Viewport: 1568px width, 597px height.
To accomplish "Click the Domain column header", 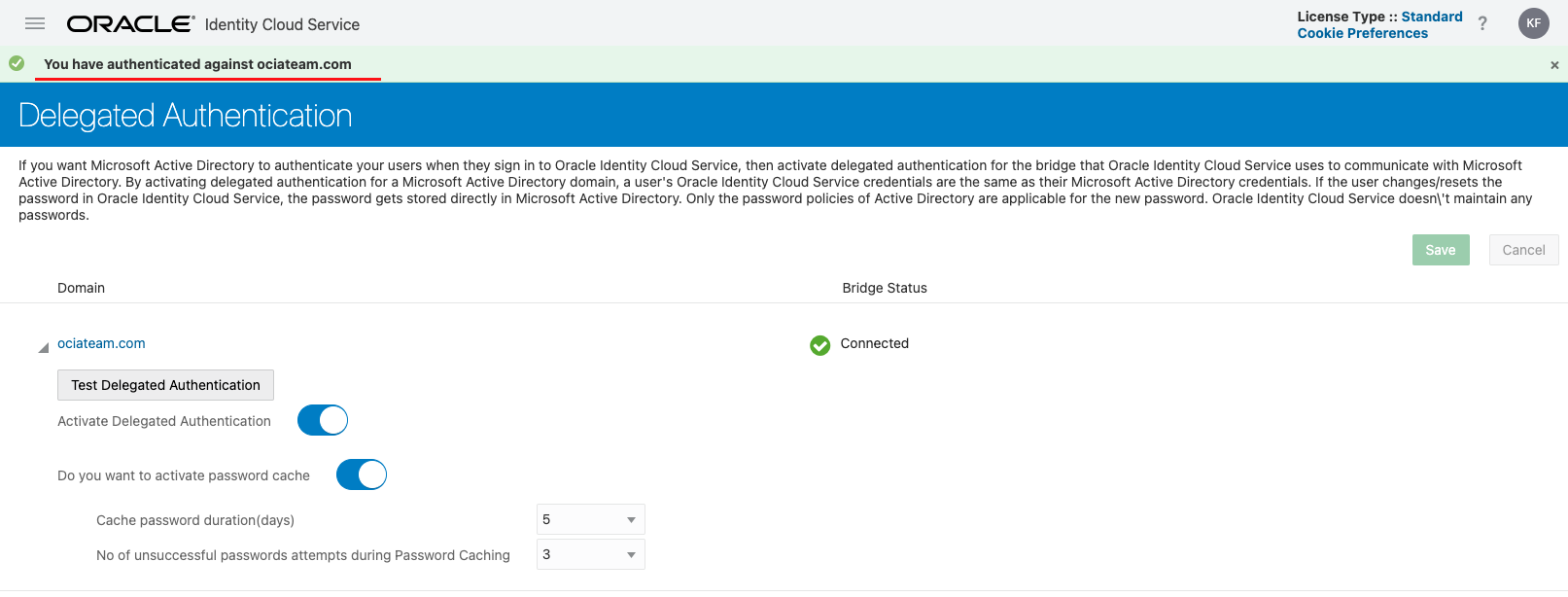I will 81,288.
